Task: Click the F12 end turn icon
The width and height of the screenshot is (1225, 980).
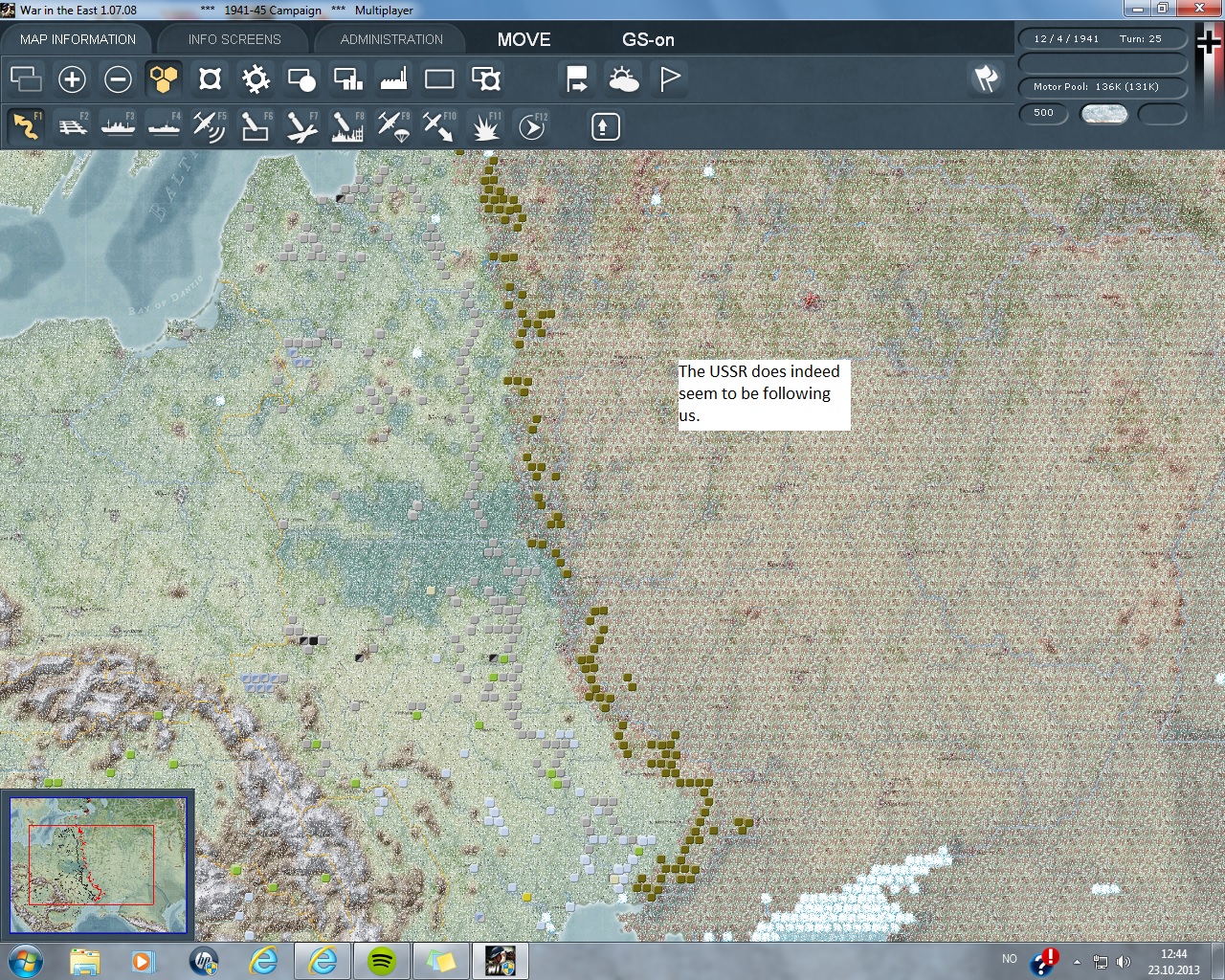Action: tap(531, 126)
